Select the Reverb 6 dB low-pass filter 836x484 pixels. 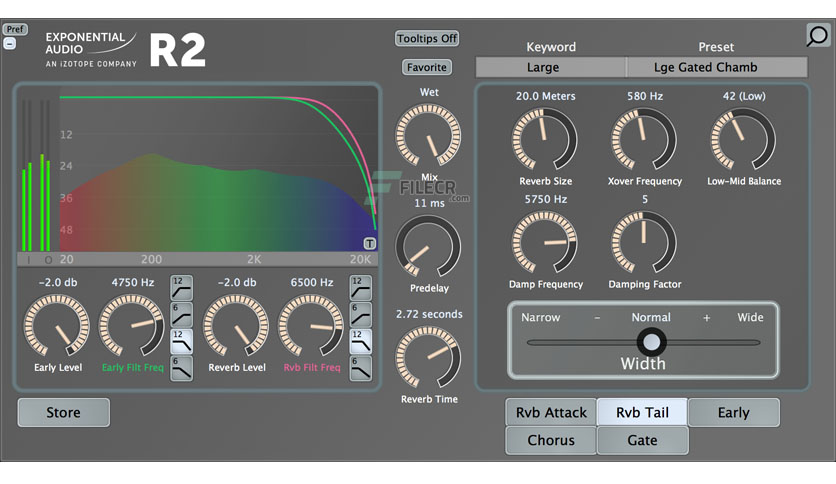pyautogui.click(x=360, y=368)
